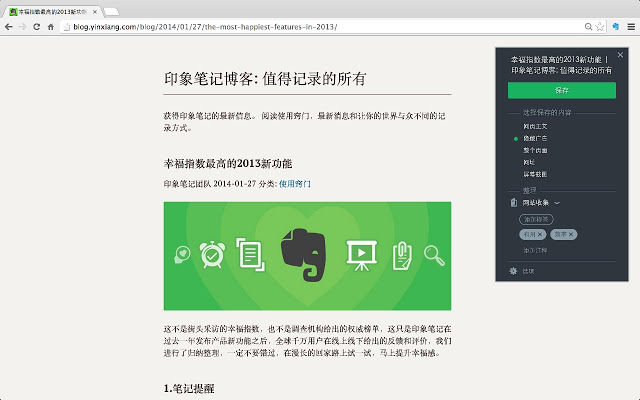Screen dimensions: 640x400
Task: Click the 印象笔记团队 2014-01-27 byline text
Action: click(x=210, y=184)
